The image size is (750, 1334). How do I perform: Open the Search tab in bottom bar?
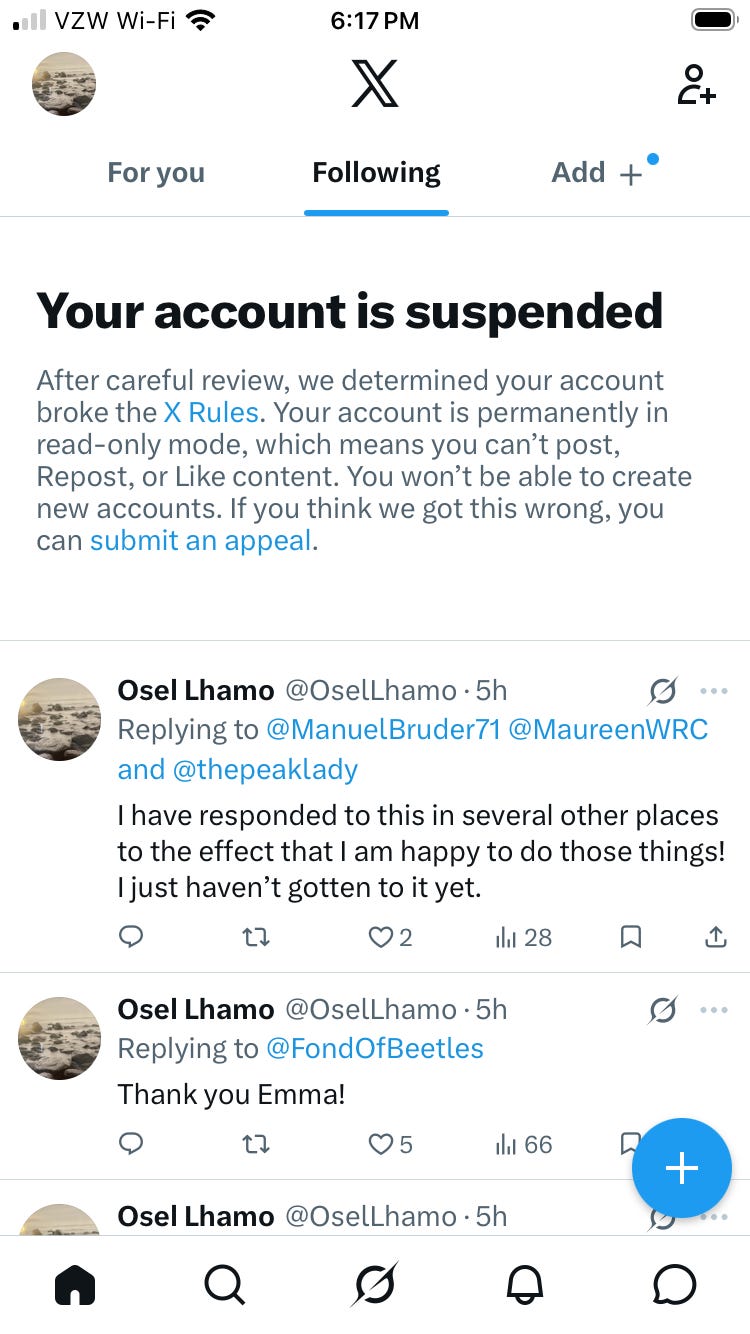[224, 1284]
